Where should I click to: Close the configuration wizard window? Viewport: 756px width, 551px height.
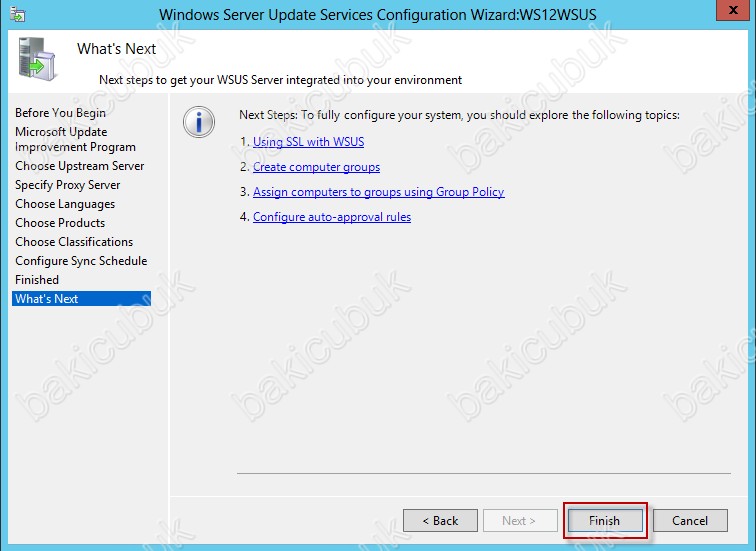point(733,10)
